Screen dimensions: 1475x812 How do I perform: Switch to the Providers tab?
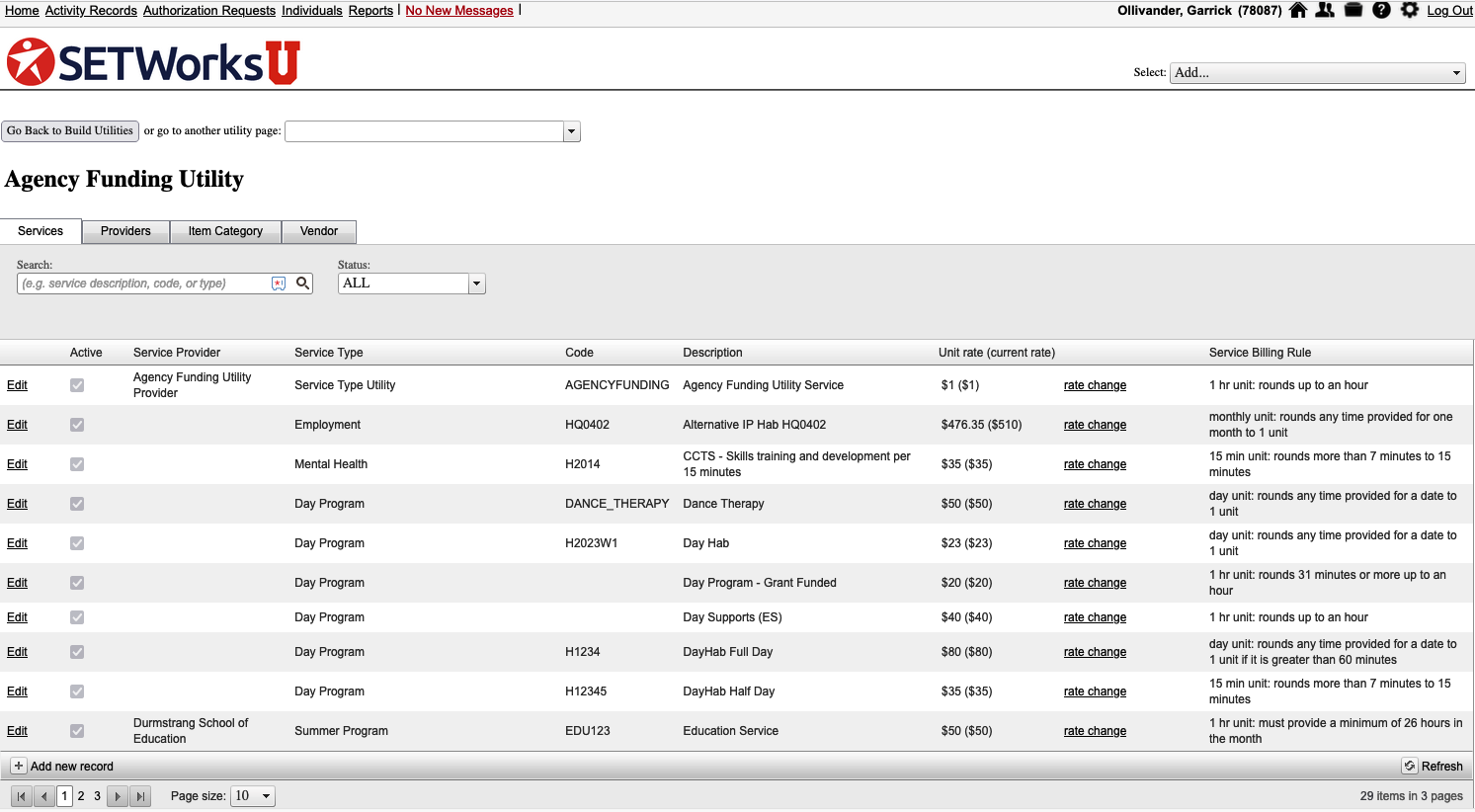click(125, 231)
